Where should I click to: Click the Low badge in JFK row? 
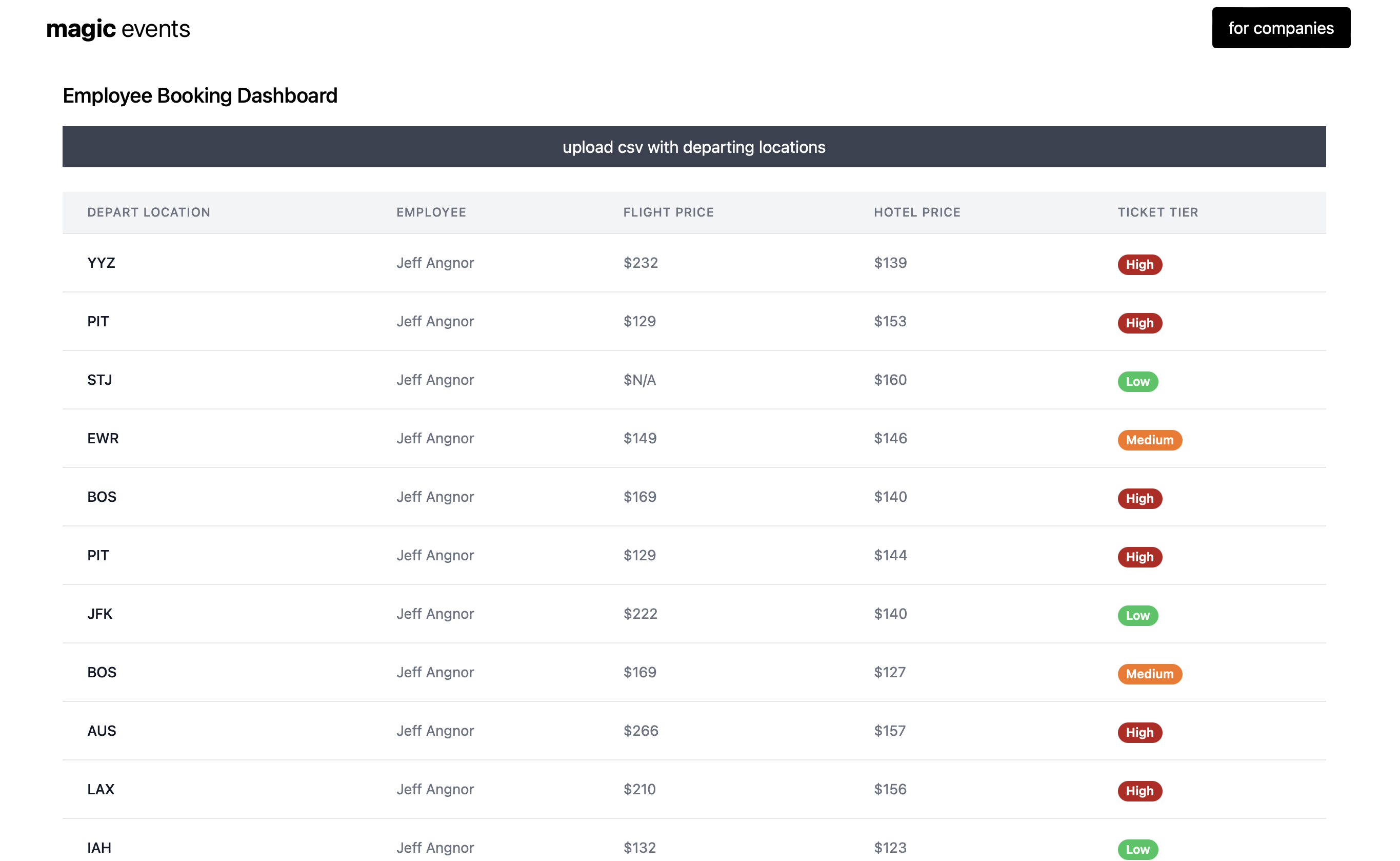[1137, 616]
